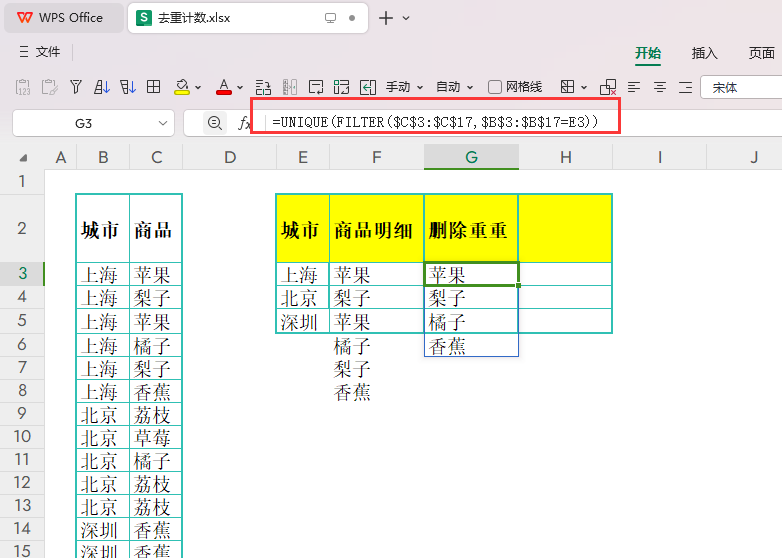
Task: Select the 页面 ribbon tab
Action: coord(761,53)
